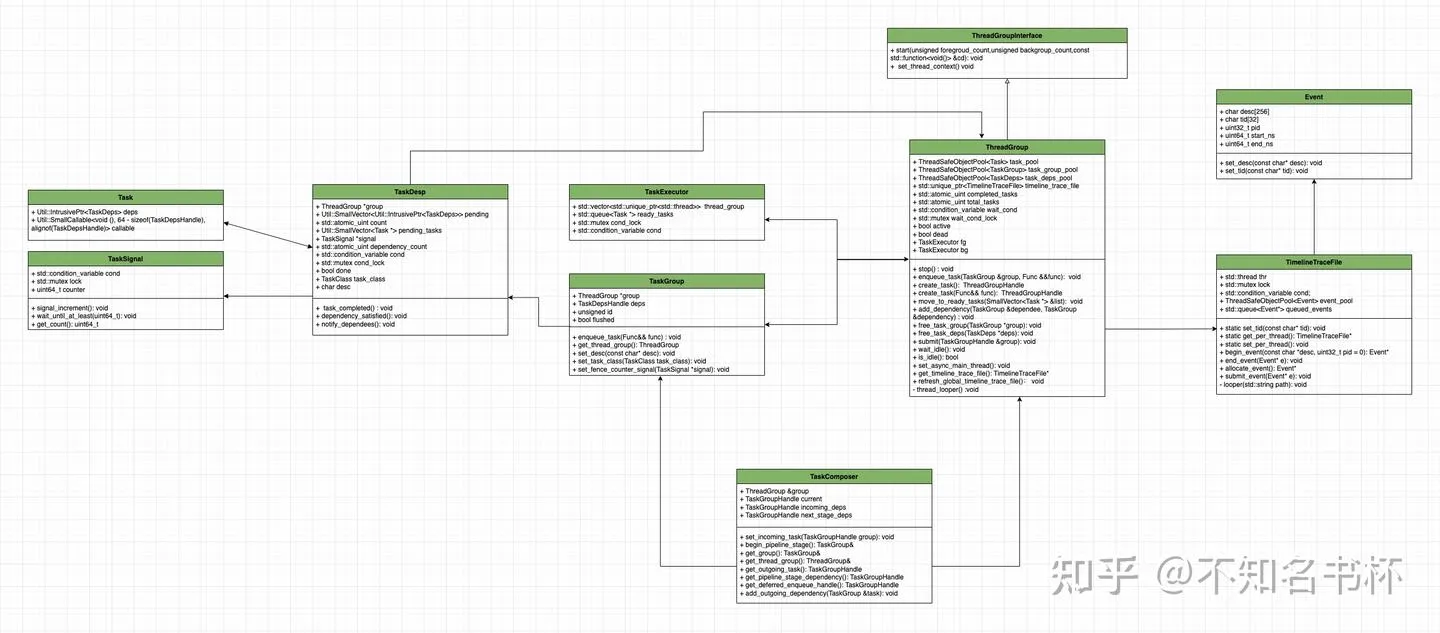1440x633 pixels.
Task: Click the TimelineTraceFile class title
Action: click(1314, 262)
